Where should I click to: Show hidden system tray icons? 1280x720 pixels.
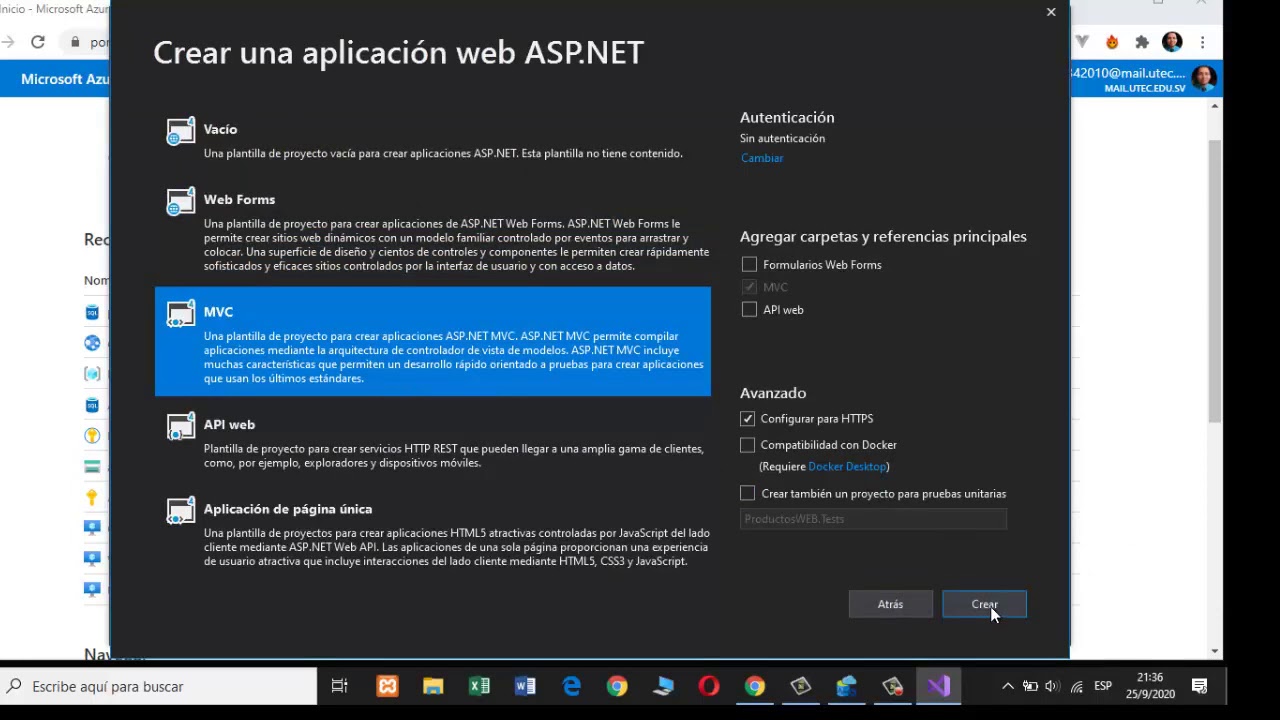(x=1008, y=686)
